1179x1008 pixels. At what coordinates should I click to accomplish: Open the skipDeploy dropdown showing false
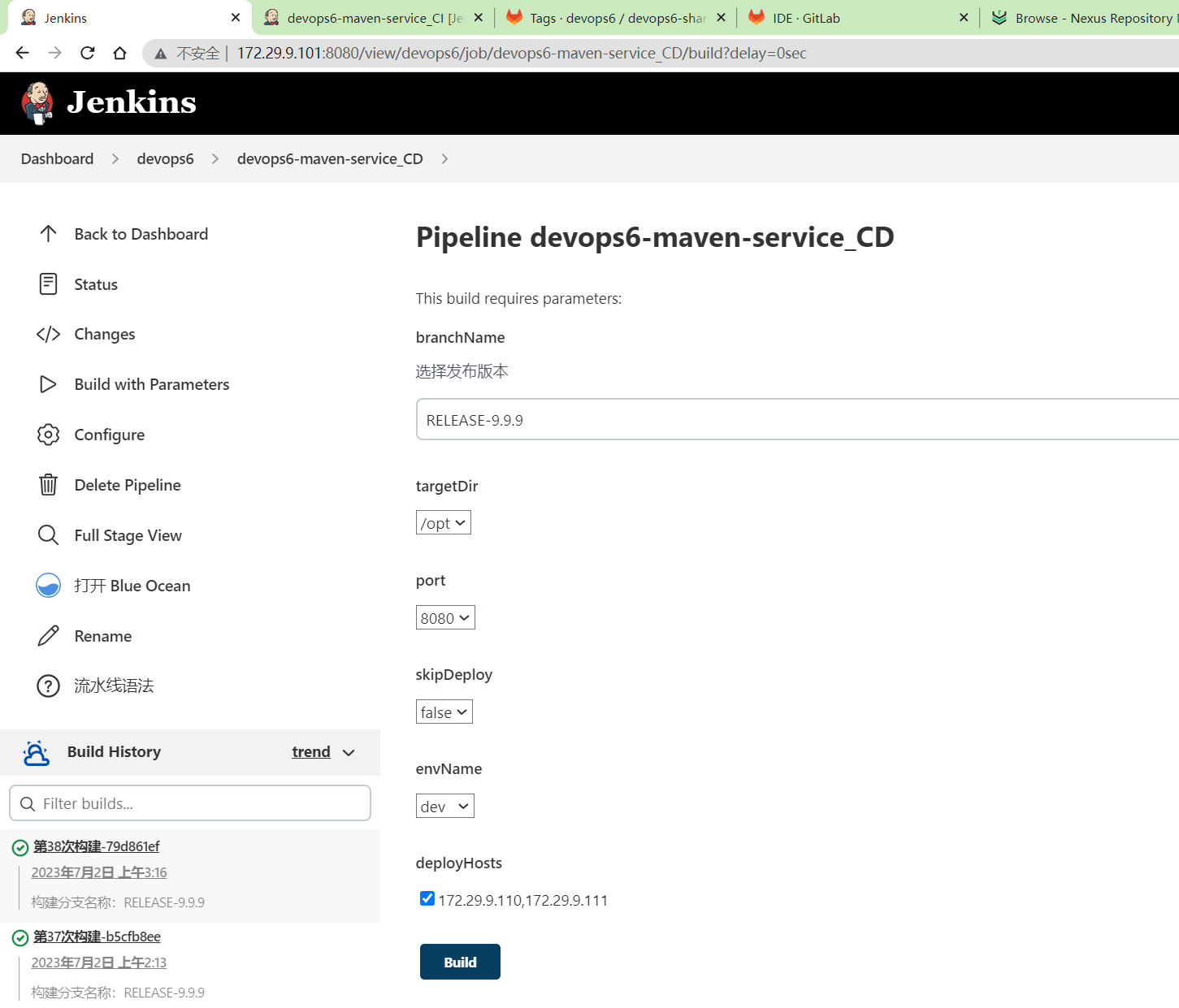[444, 712]
